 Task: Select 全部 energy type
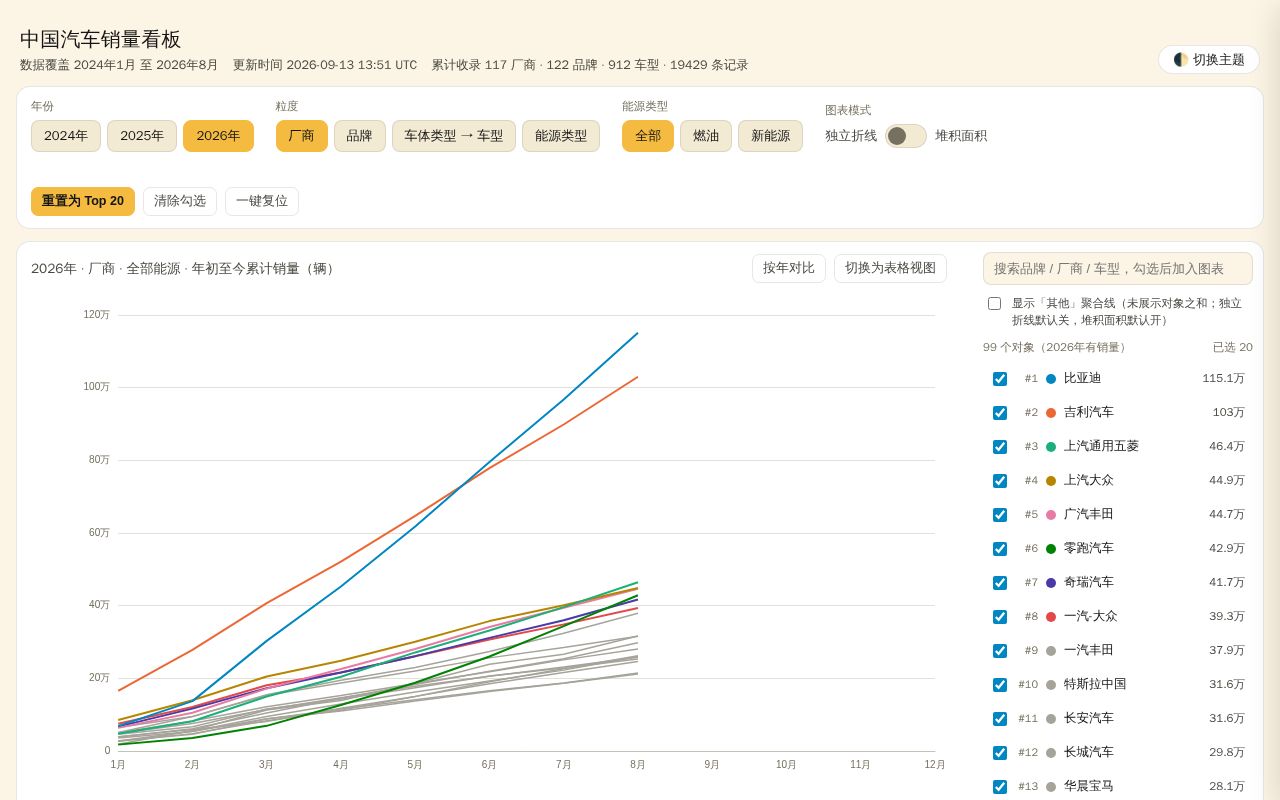[x=648, y=136]
